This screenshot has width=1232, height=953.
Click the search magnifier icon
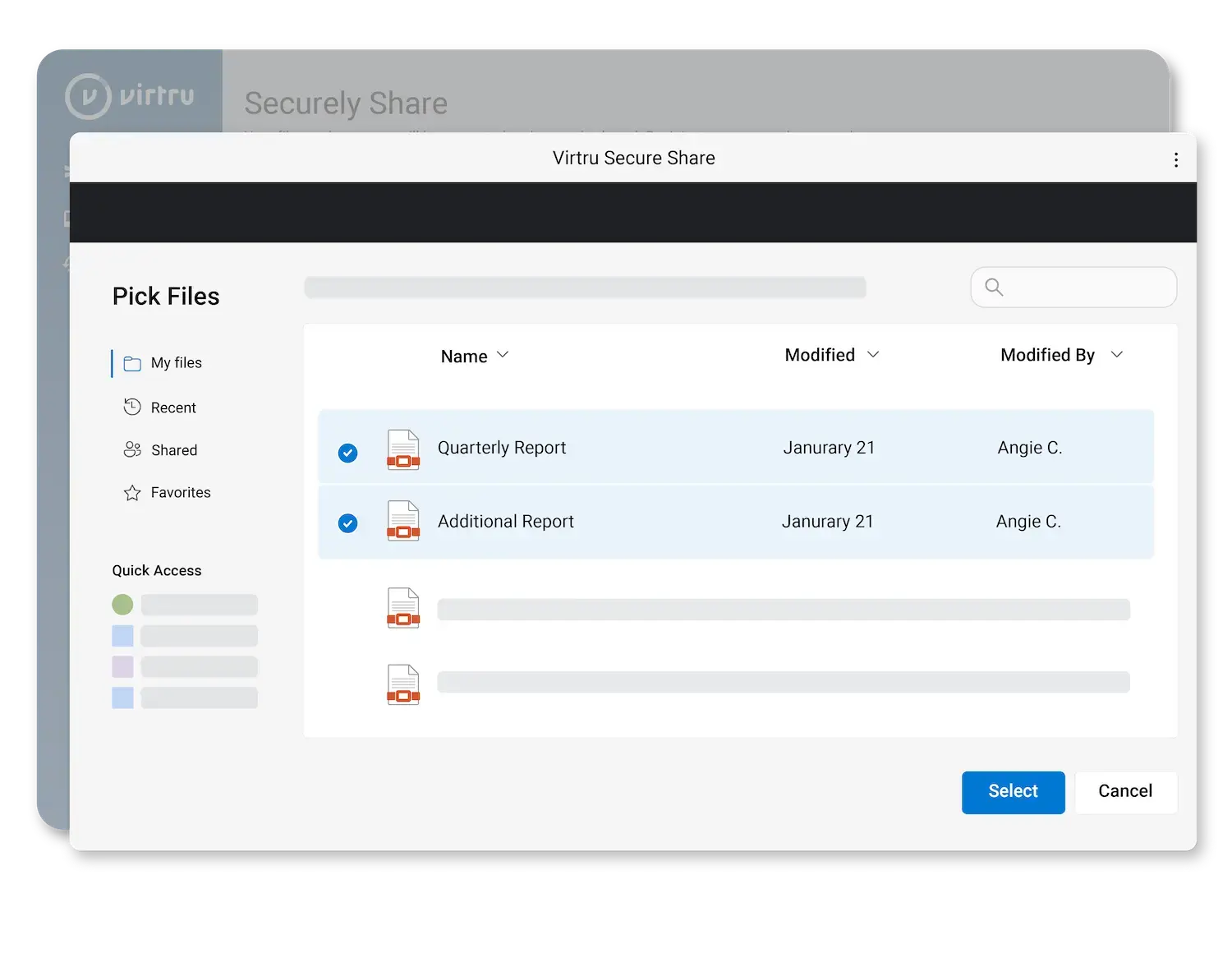coord(994,287)
